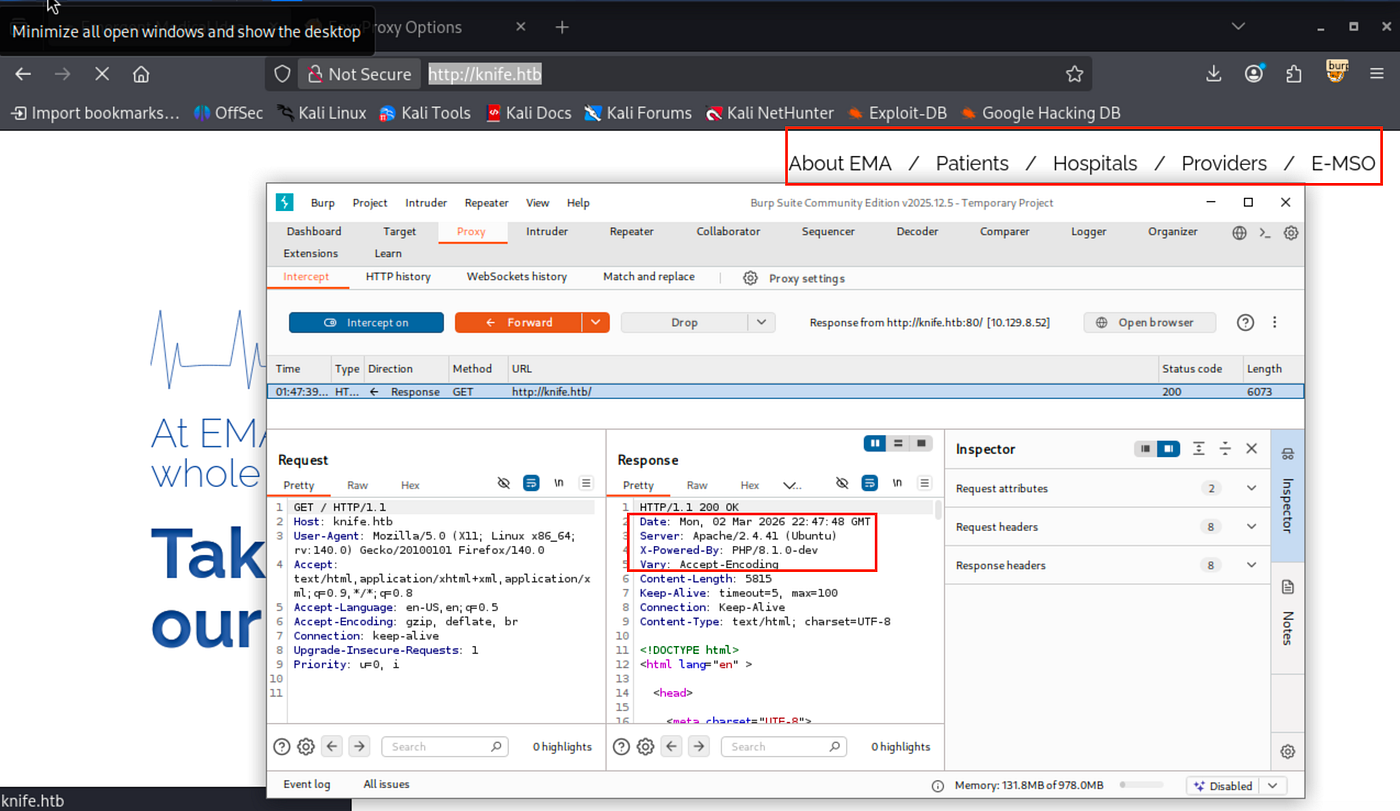Open Response editor hamburger options menu
This screenshot has width=1400, height=811.
pyautogui.click(x=926, y=483)
